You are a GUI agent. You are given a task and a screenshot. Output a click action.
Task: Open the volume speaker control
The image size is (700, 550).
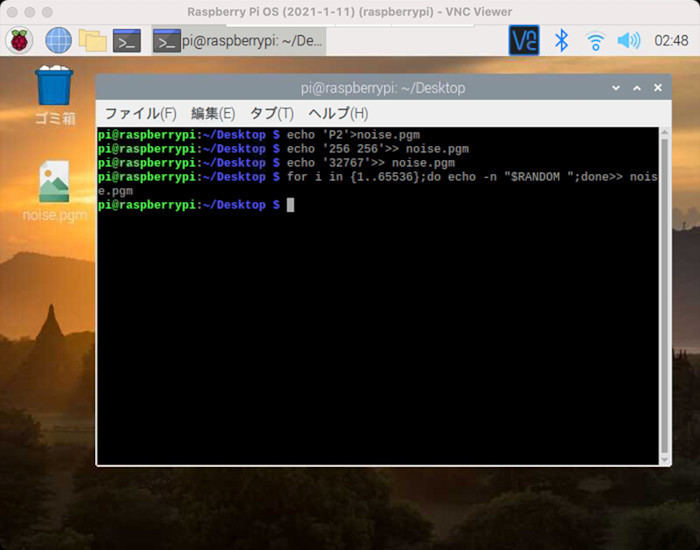tap(629, 41)
